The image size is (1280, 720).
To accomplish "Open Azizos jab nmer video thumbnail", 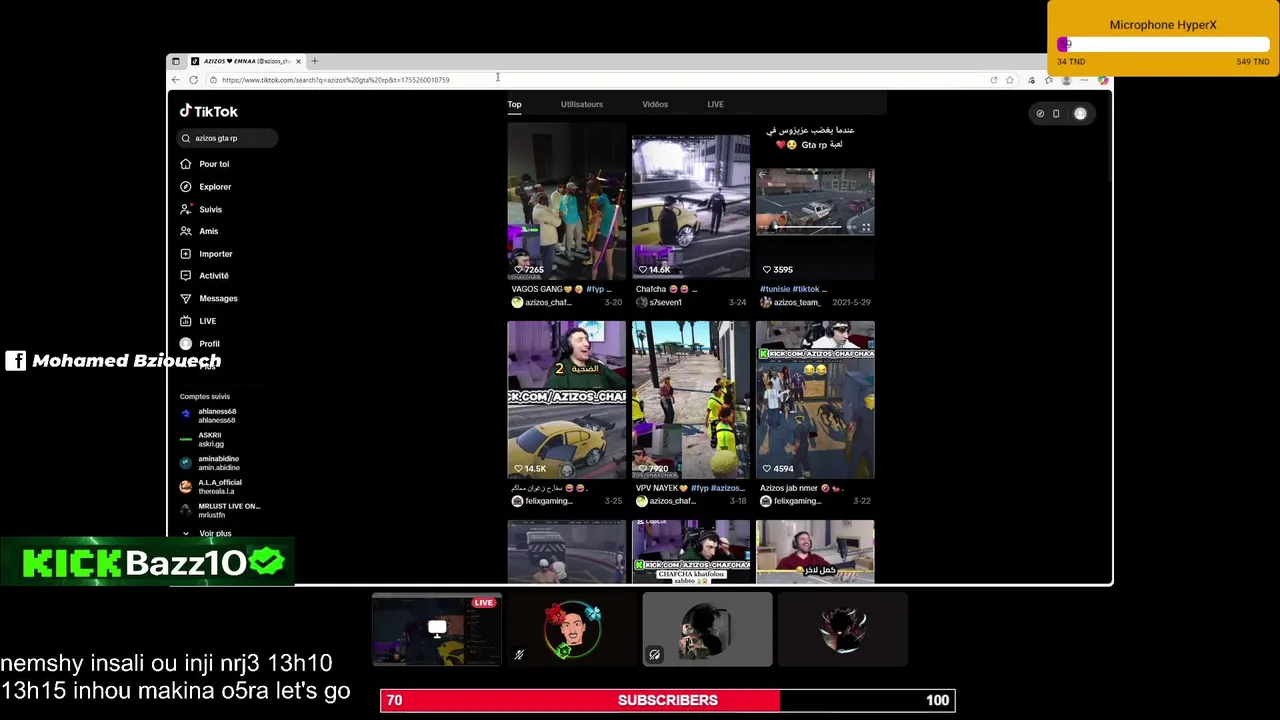I will [x=815, y=400].
